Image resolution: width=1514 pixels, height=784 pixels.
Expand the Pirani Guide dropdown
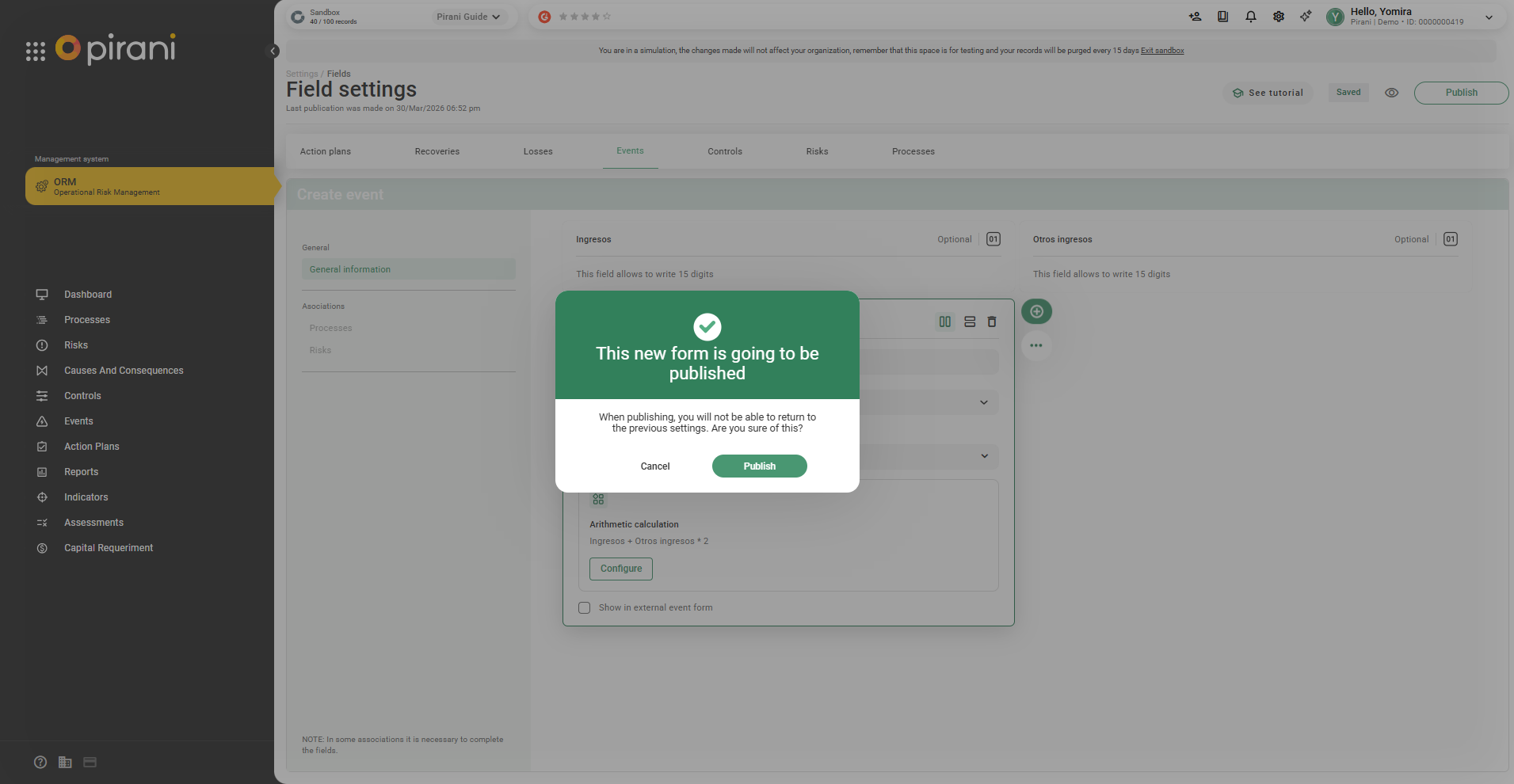pyautogui.click(x=468, y=17)
